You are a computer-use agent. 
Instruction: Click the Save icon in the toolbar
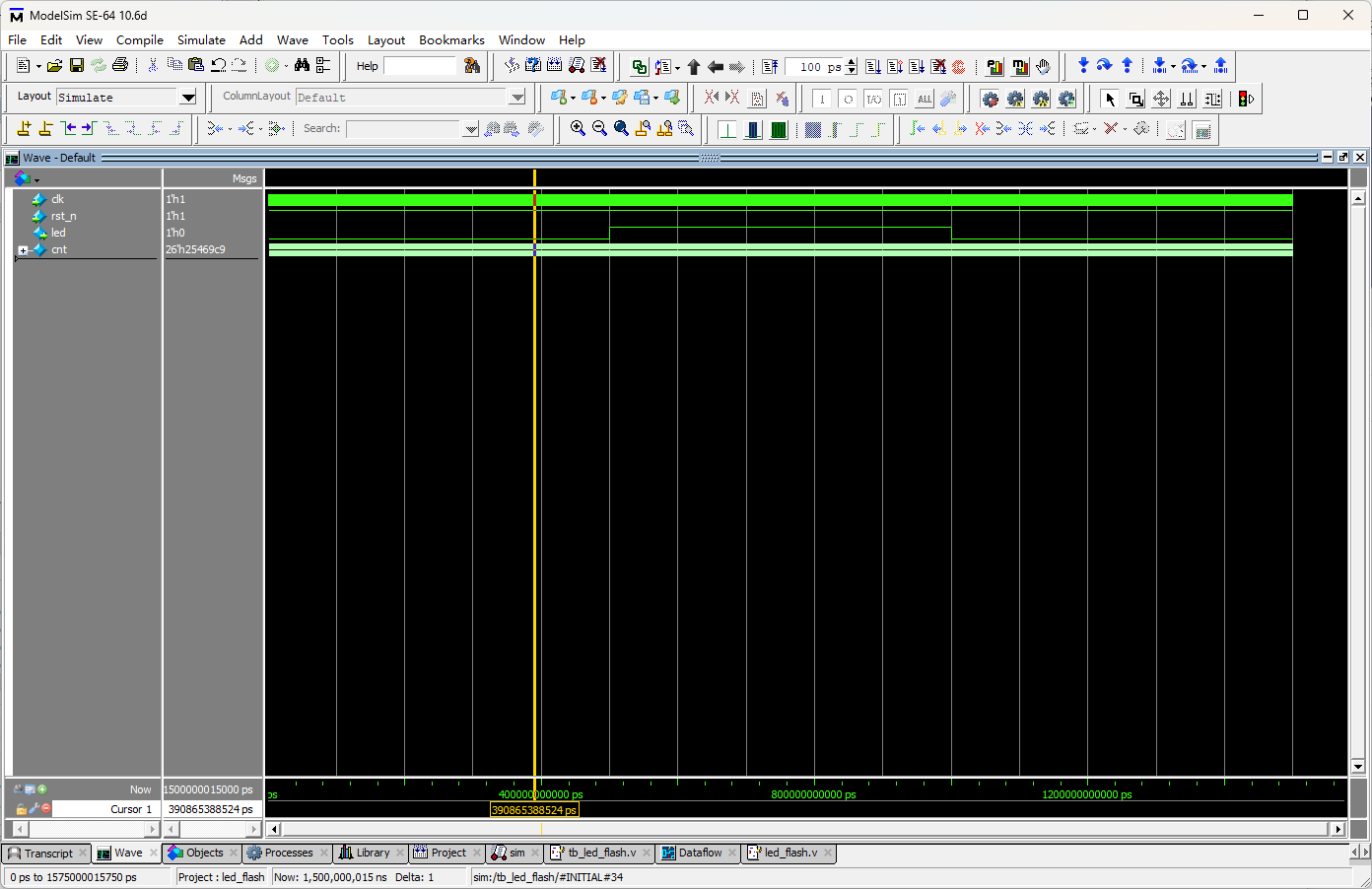(x=76, y=65)
